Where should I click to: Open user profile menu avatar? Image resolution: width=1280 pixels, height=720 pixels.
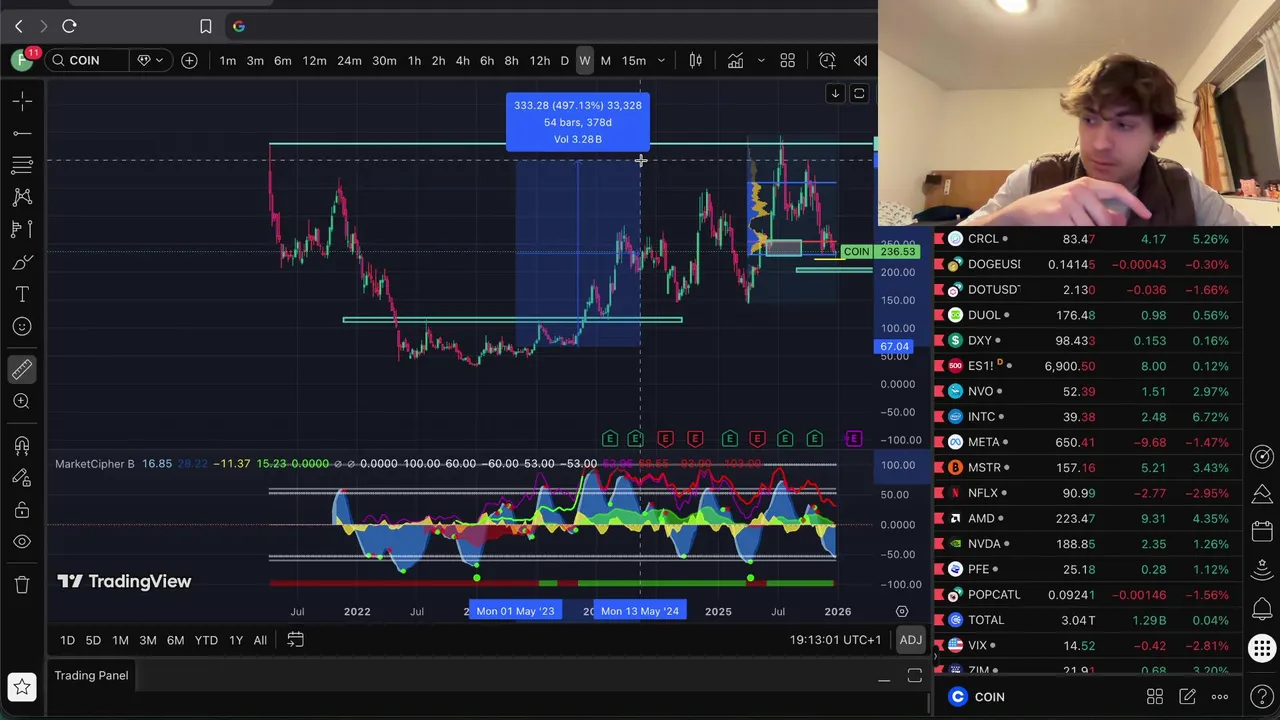[22, 60]
